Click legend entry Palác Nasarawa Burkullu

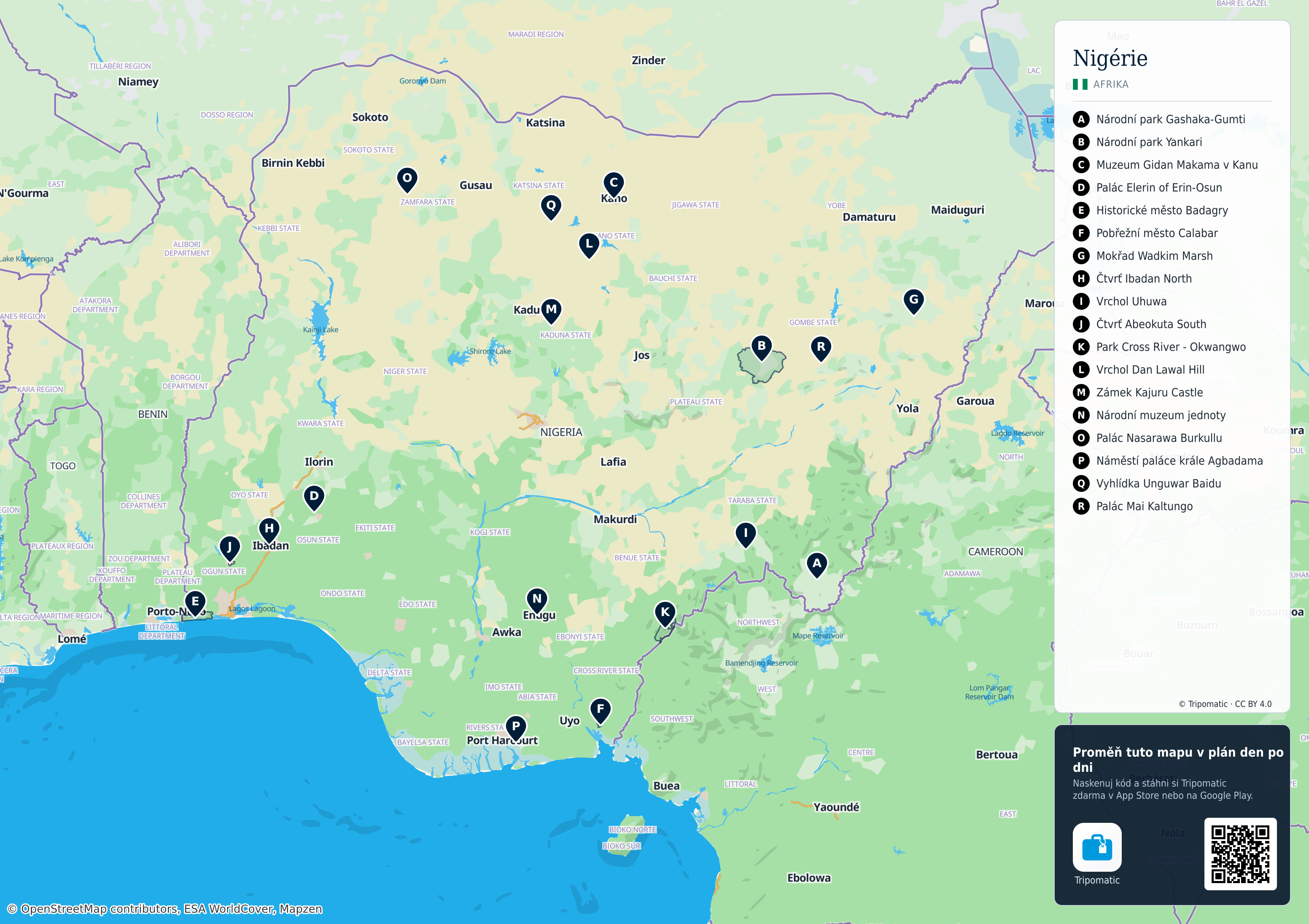coord(1158,438)
